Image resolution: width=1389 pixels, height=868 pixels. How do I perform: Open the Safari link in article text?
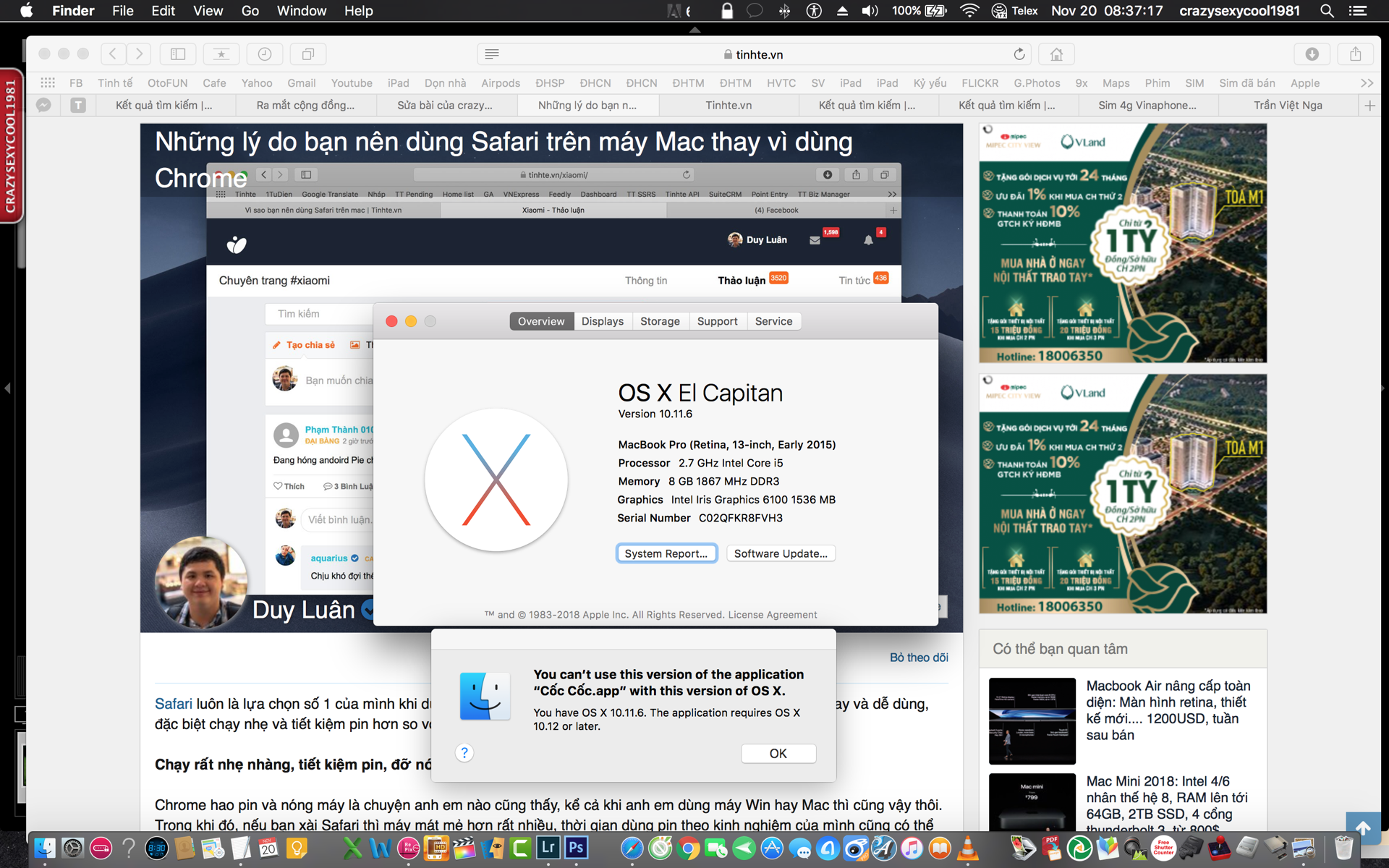174,704
